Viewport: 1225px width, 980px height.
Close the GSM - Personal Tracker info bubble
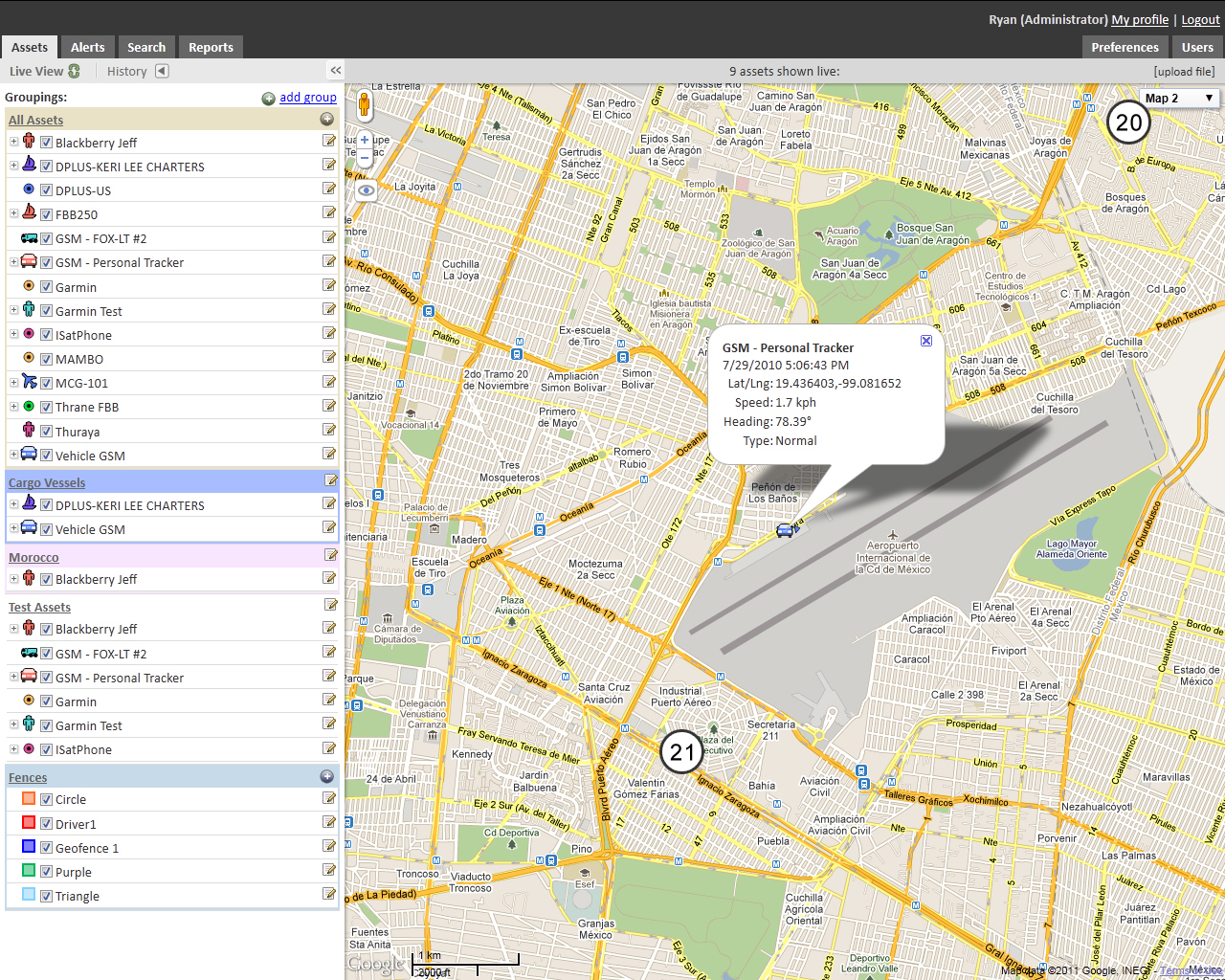click(925, 340)
